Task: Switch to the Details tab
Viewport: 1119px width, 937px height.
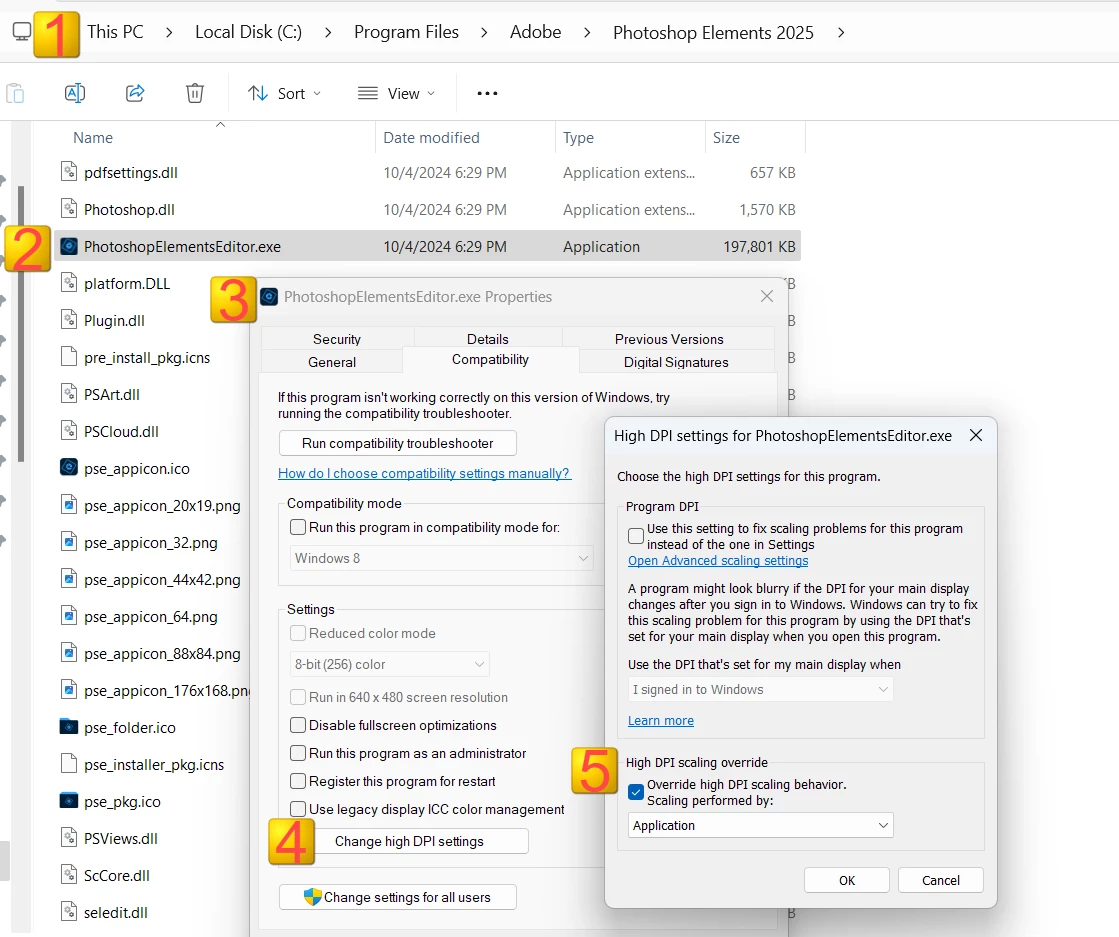Action: point(487,339)
